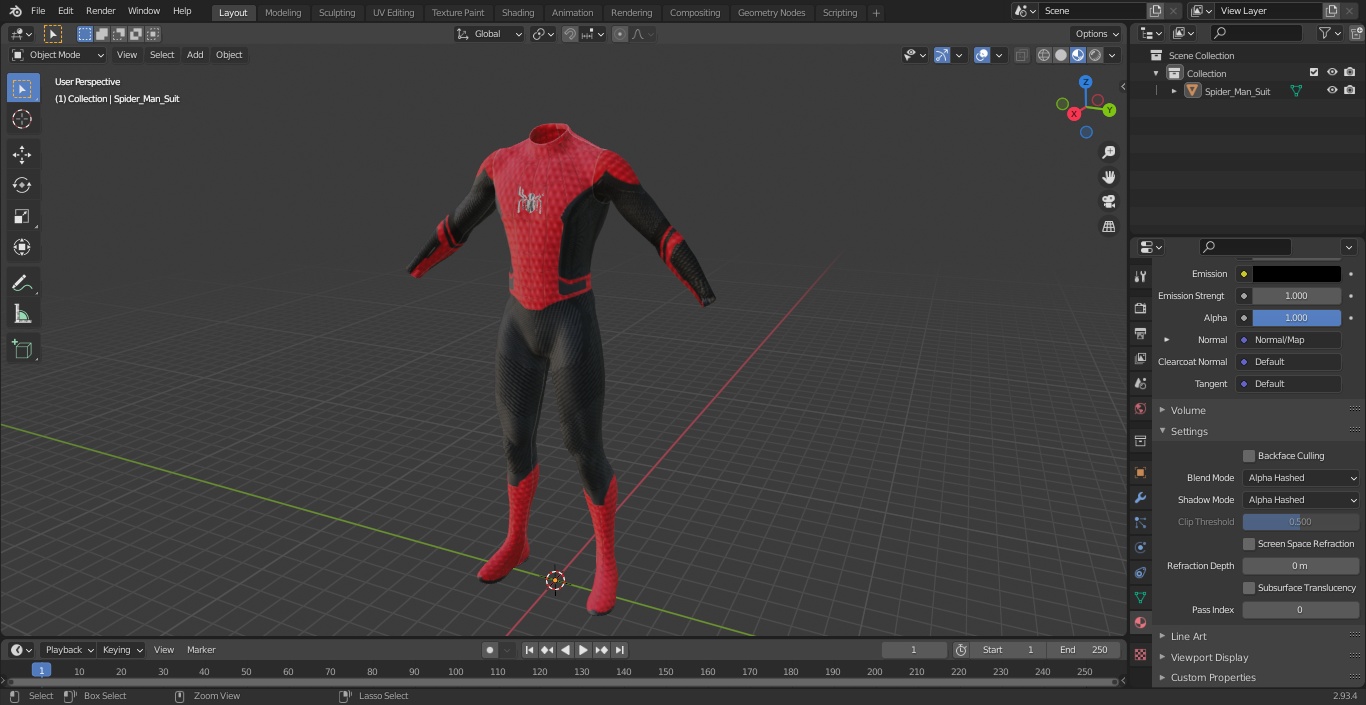The image size is (1366, 705).
Task: Open the Output properties tab
Action: pyautogui.click(x=1140, y=333)
